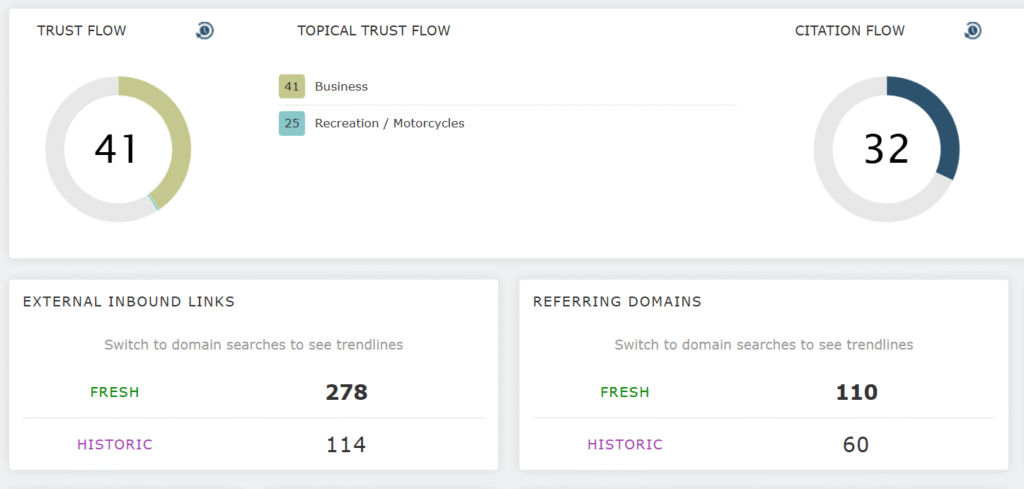Click the Trust Flow history icon
This screenshot has width=1024, height=489.
(x=204, y=31)
